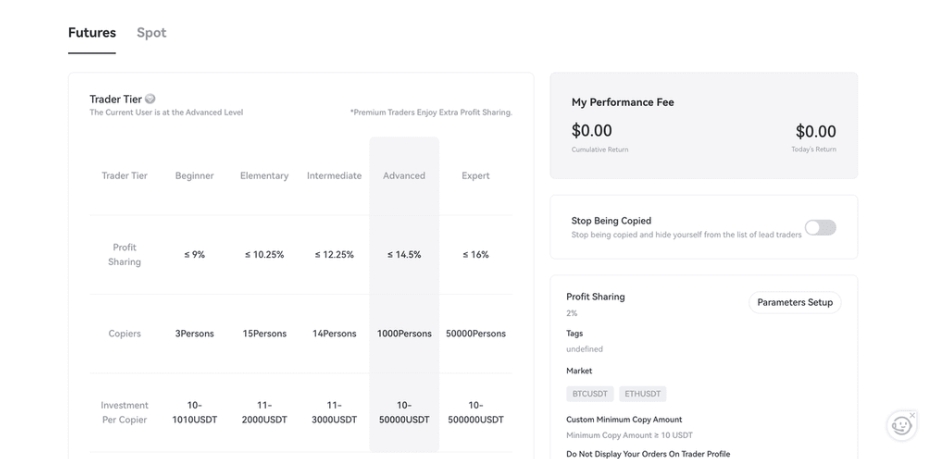
Task: Click the Intermediate tier header
Action: (x=333, y=176)
